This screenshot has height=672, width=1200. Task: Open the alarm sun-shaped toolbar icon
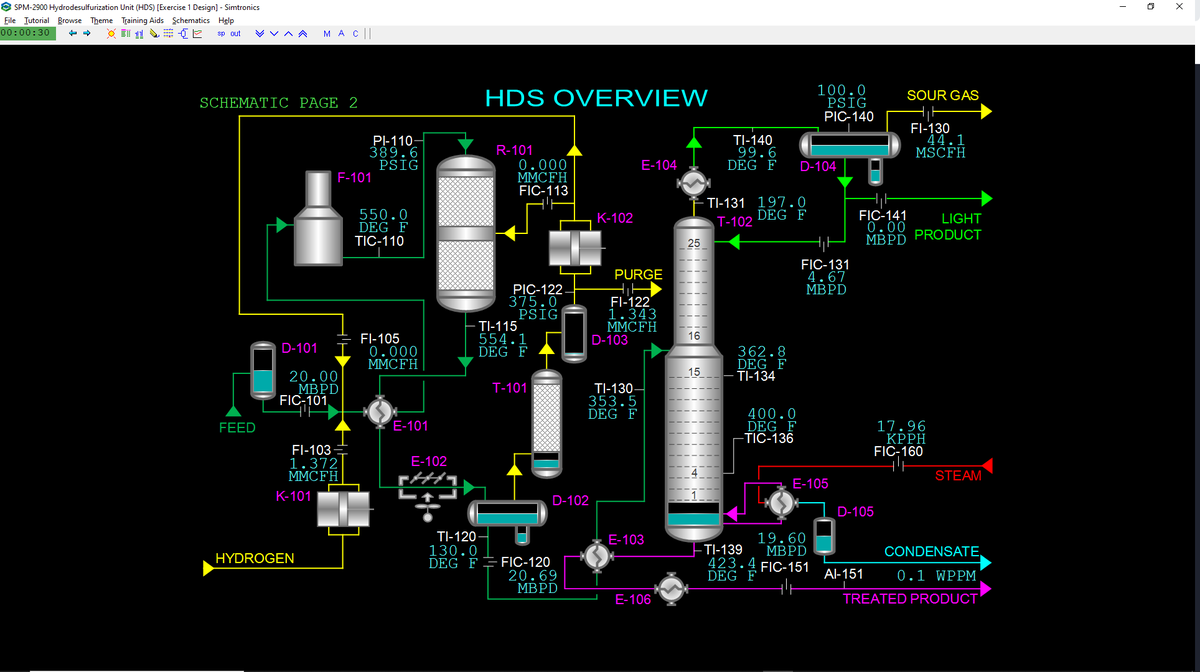tap(111, 33)
